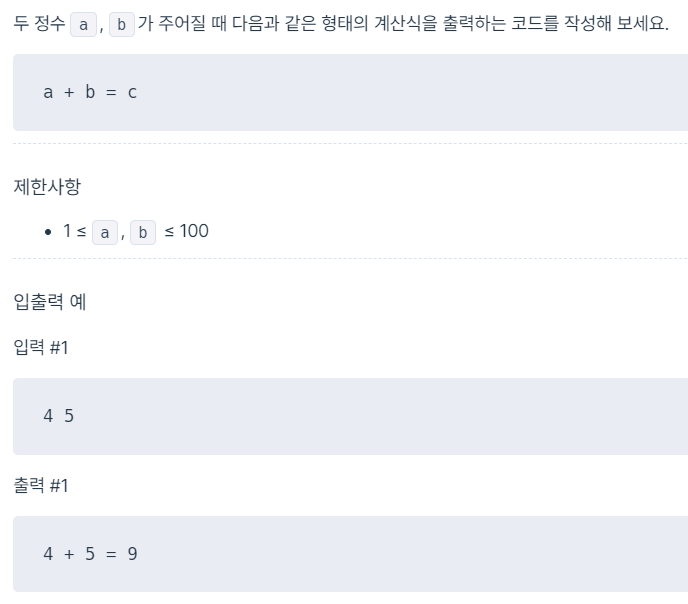
Task: Click the 'a + b = c' code block
Action: [x=351, y=93]
